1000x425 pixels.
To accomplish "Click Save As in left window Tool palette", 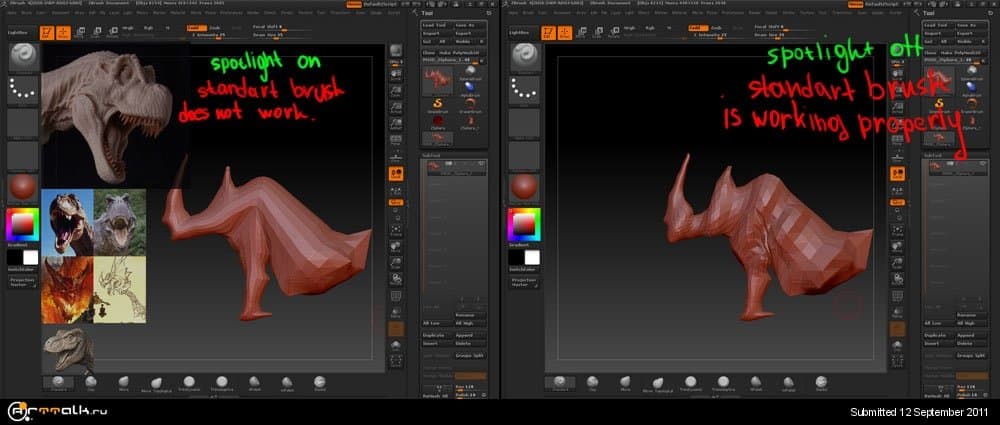I will point(470,25).
